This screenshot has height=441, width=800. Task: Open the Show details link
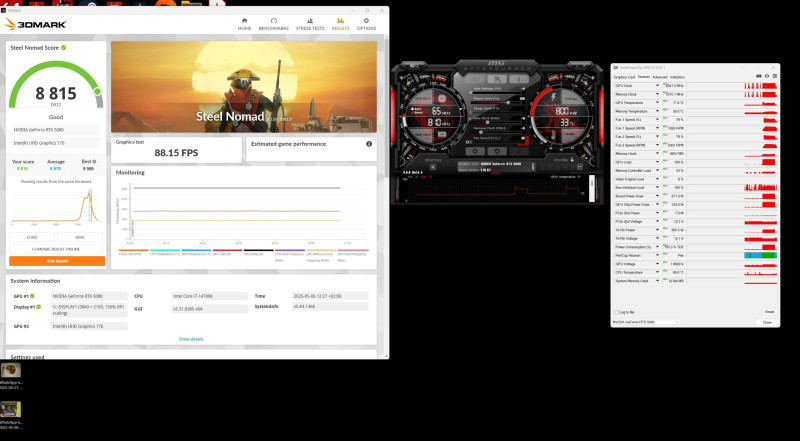coord(191,339)
